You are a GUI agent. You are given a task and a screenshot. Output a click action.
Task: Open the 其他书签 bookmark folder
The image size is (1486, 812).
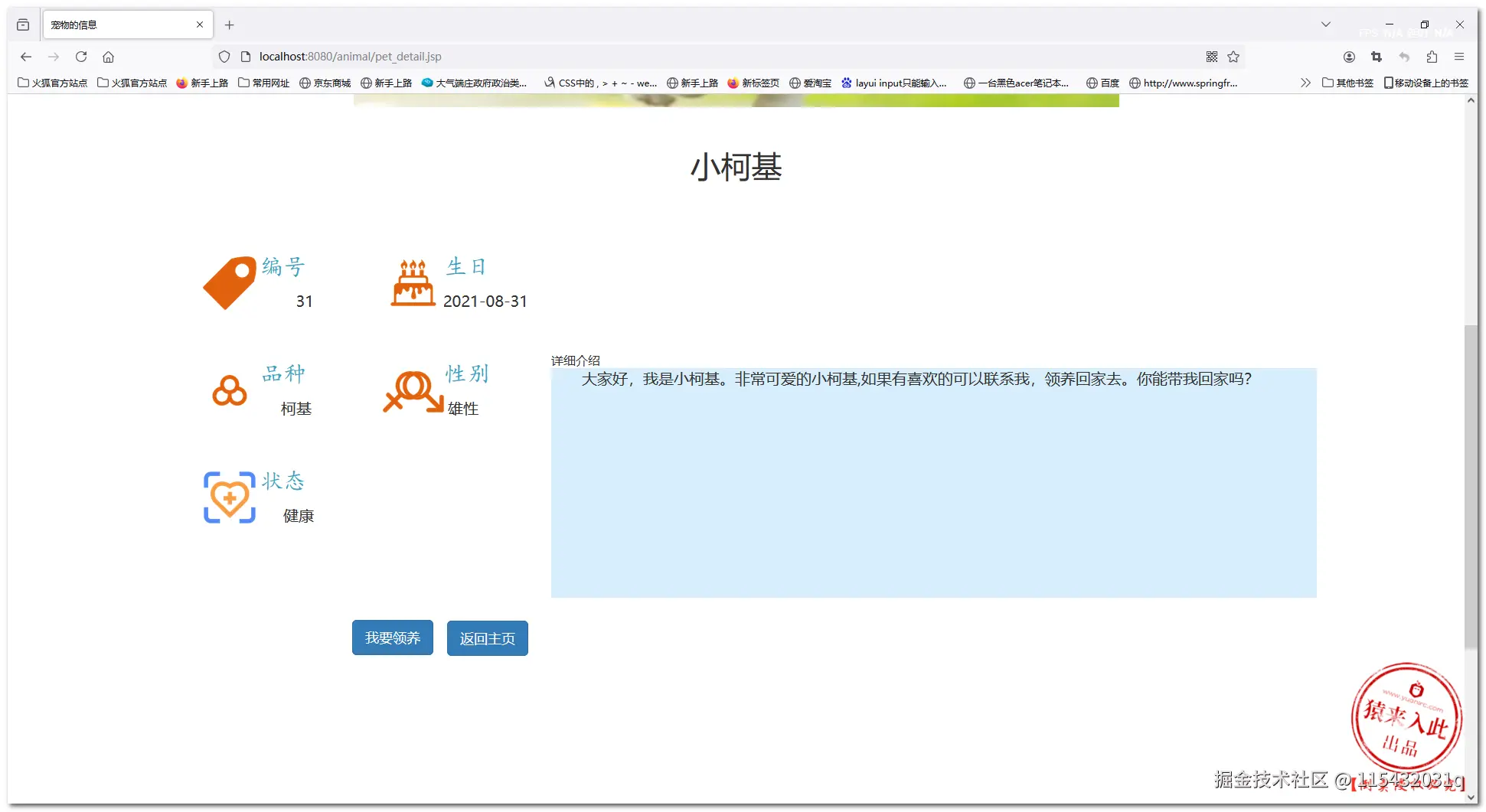1348,83
